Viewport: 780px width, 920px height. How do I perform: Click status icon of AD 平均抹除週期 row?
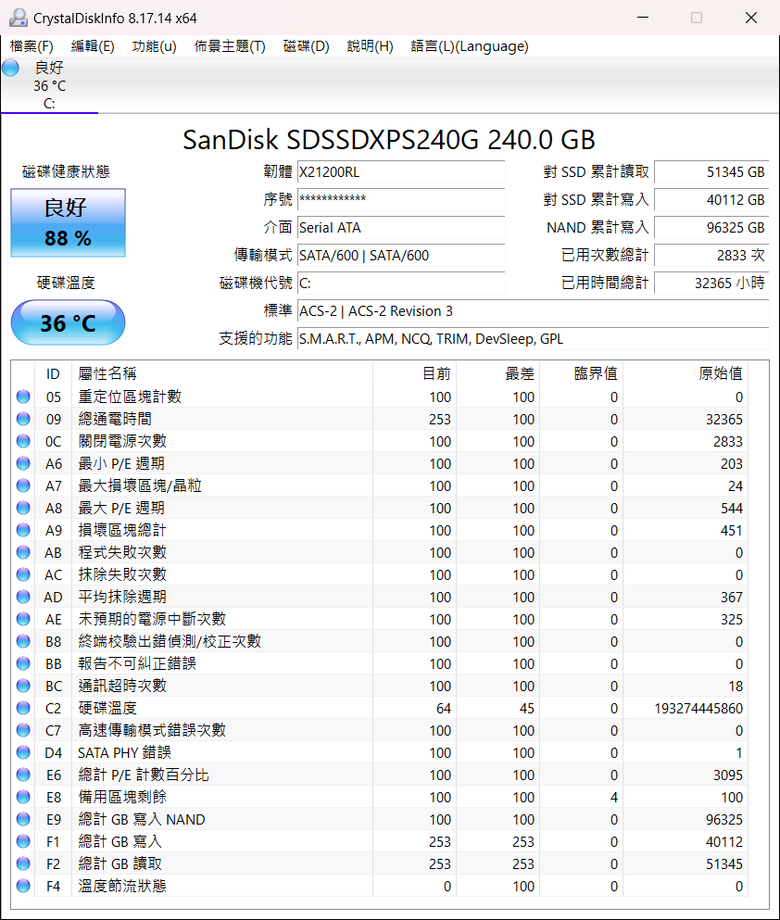(x=23, y=597)
